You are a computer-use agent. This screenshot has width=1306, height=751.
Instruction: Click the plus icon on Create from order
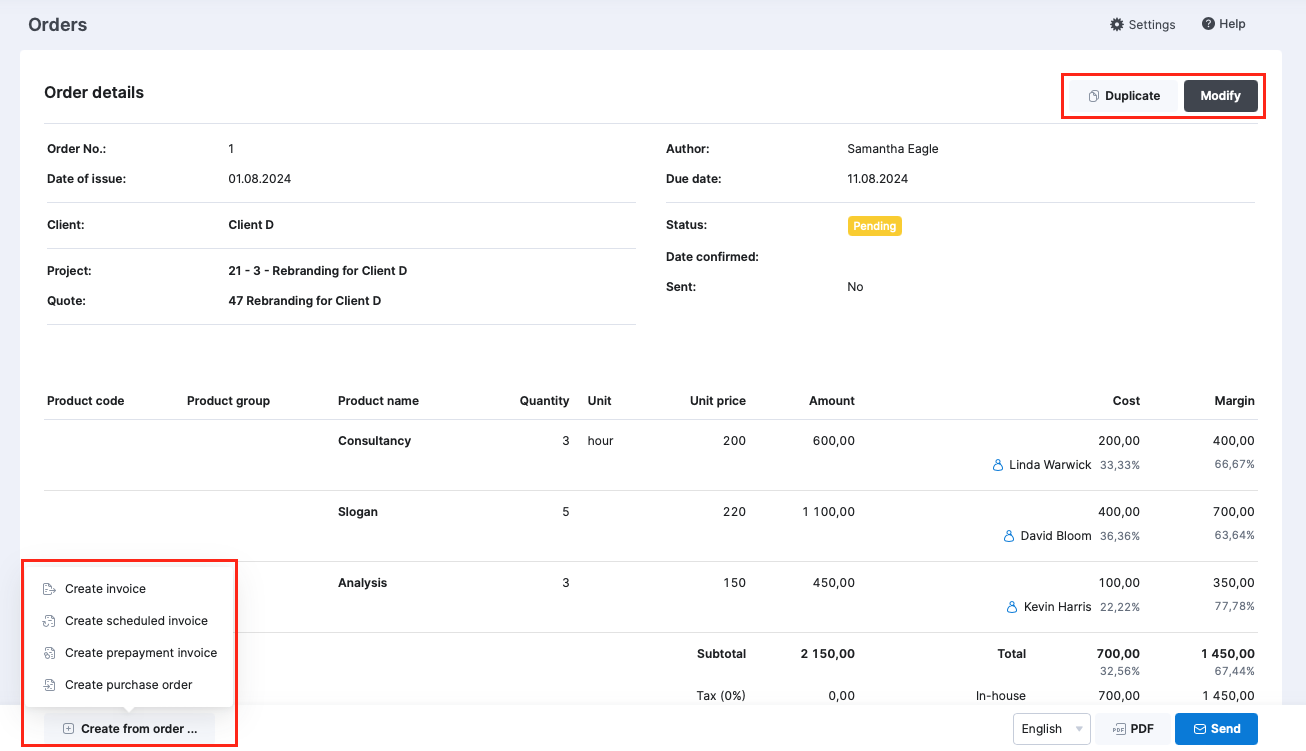pyautogui.click(x=68, y=729)
